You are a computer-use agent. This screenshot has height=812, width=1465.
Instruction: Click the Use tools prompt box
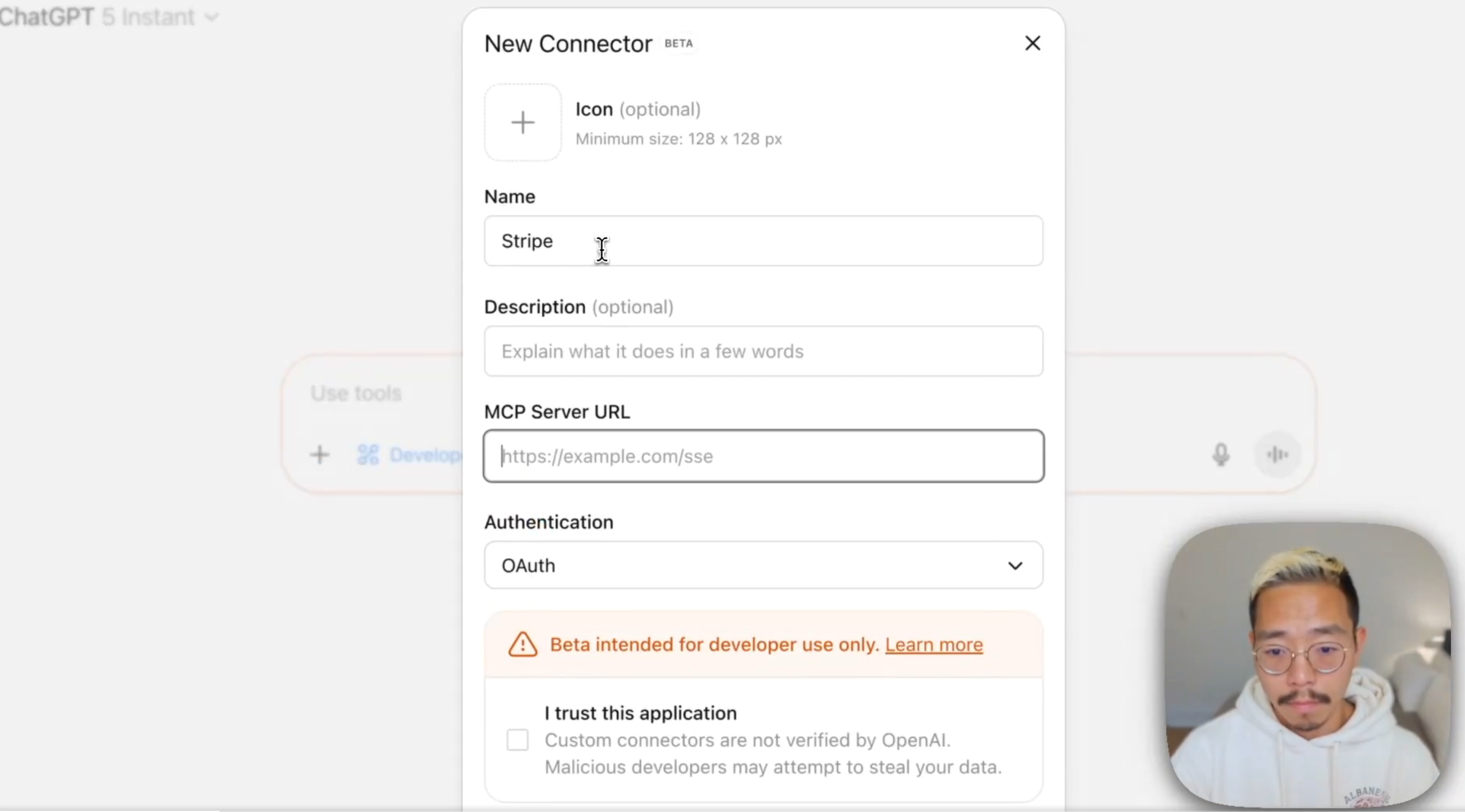point(356,394)
